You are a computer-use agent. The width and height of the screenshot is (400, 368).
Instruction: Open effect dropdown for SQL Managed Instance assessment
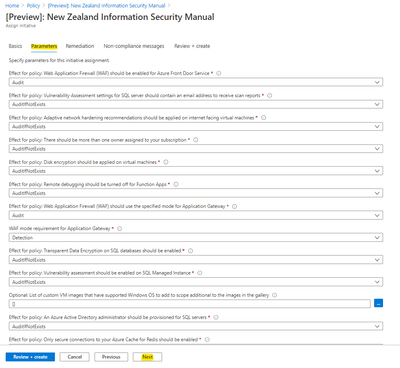(x=196, y=282)
